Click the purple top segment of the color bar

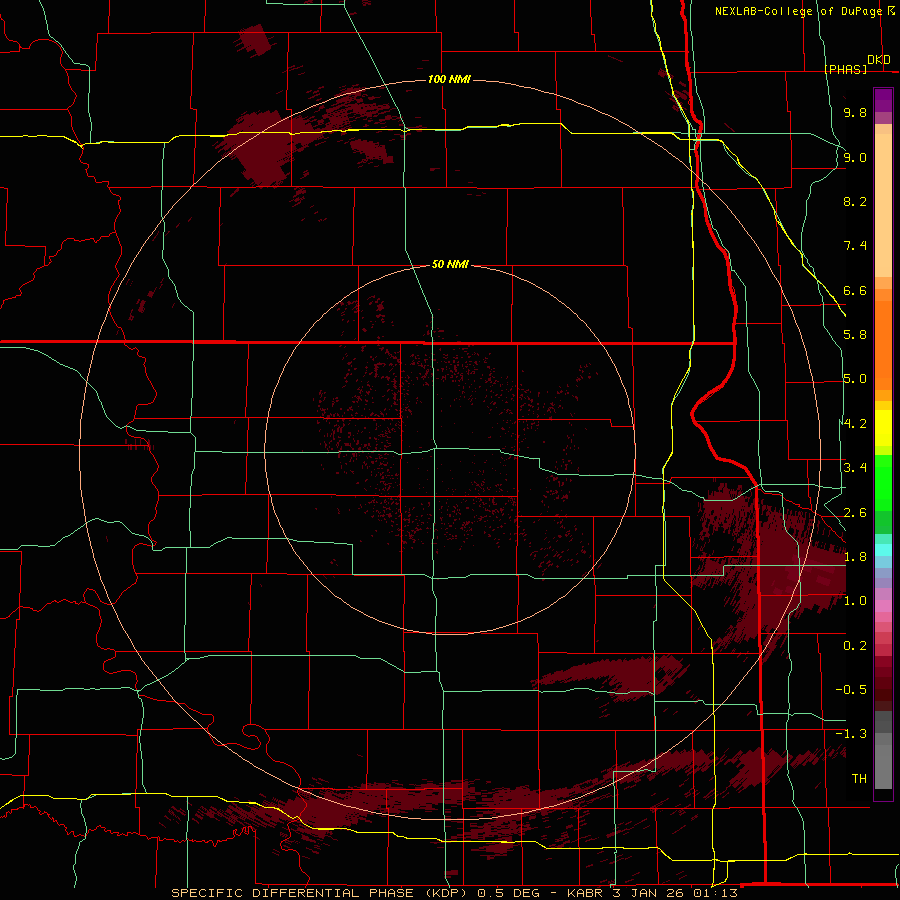883,100
